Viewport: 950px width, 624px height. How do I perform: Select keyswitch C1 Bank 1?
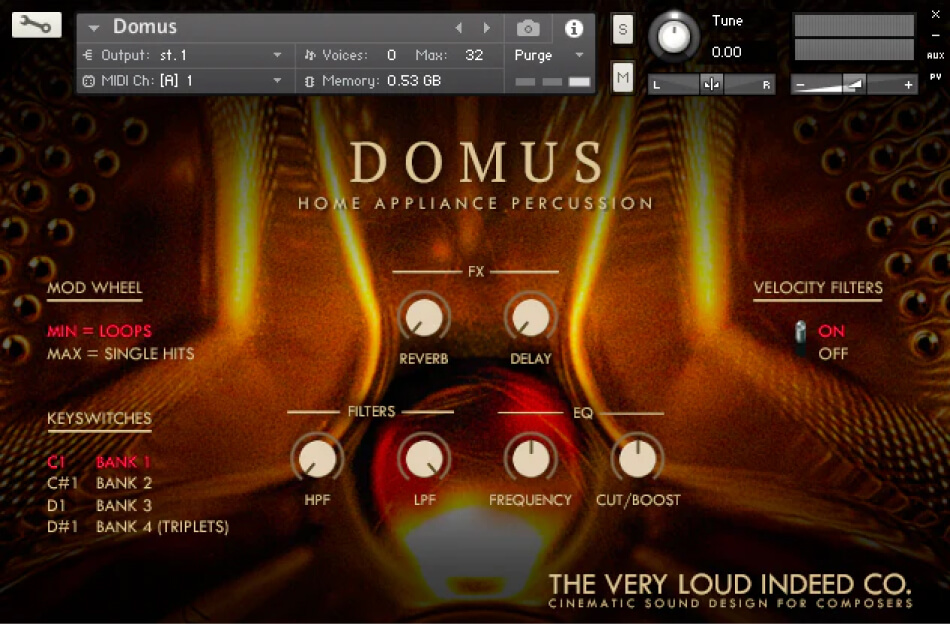(99, 462)
